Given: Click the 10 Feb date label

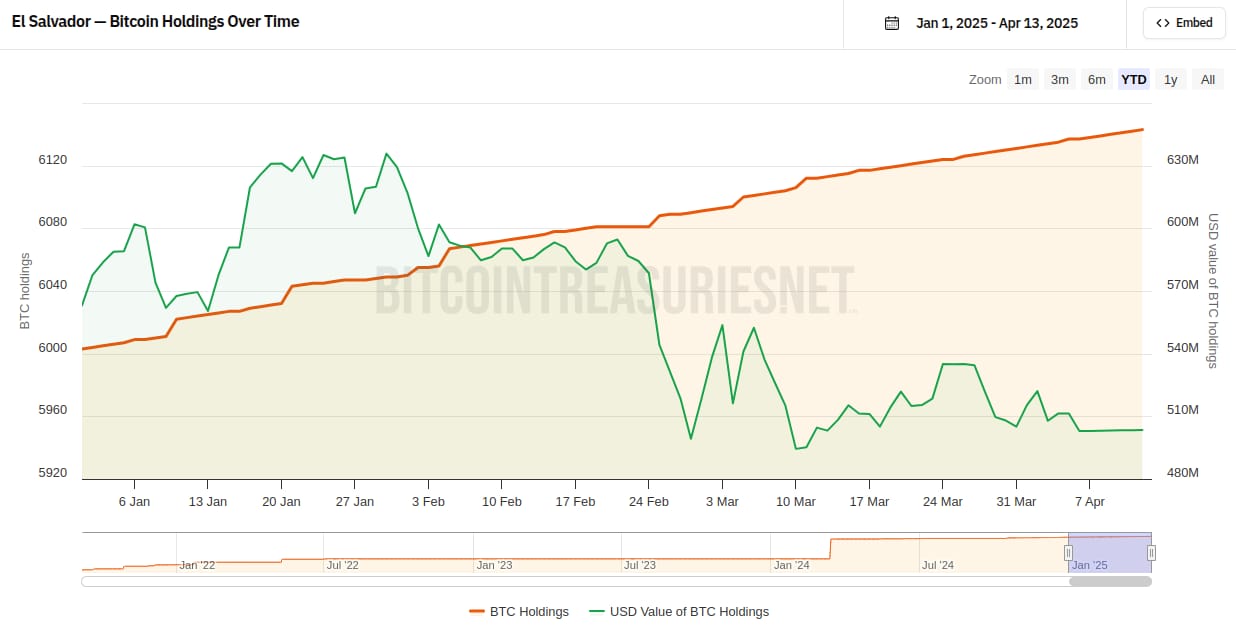Looking at the screenshot, I should click(x=502, y=501).
